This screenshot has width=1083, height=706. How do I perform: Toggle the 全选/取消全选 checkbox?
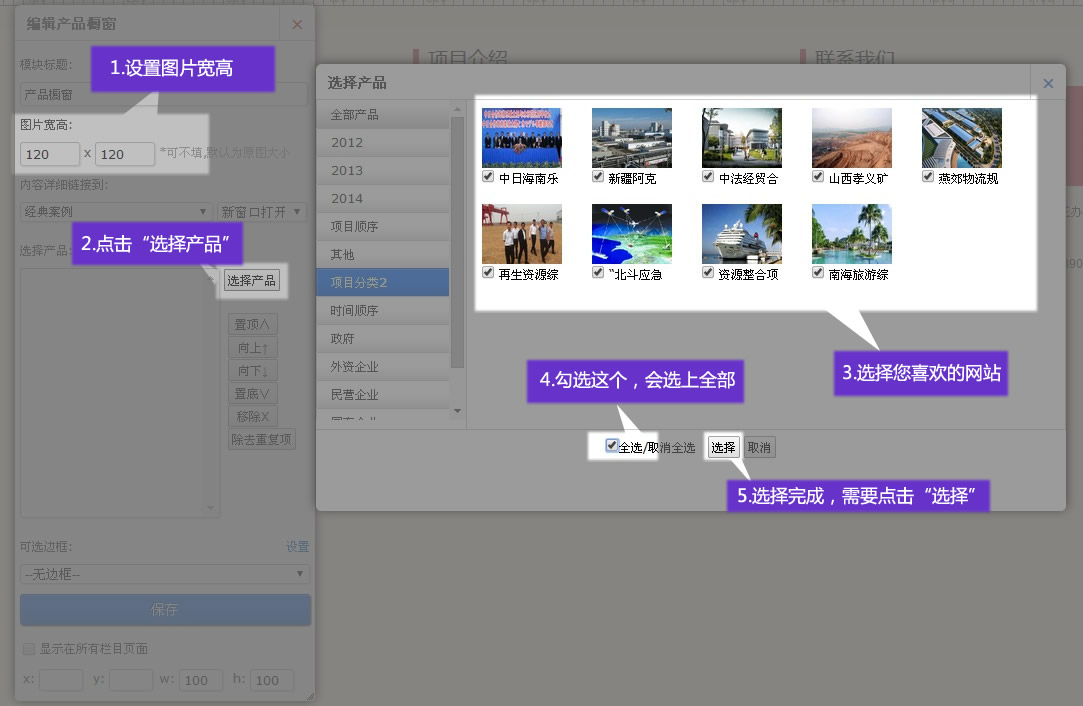tap(612, 446)
